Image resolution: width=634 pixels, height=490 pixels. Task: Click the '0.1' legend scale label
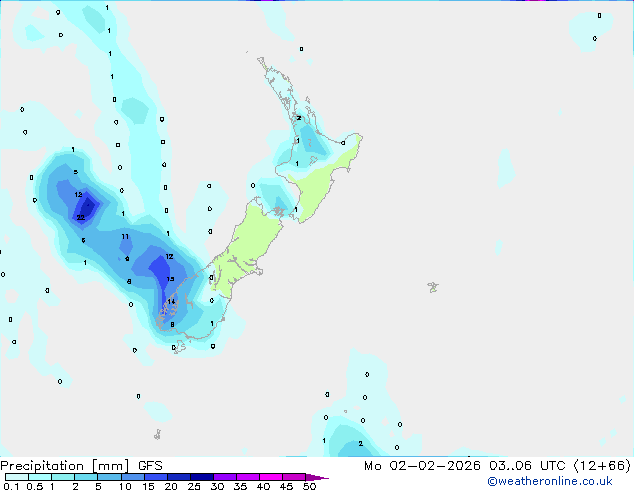(x=11, y=486)
